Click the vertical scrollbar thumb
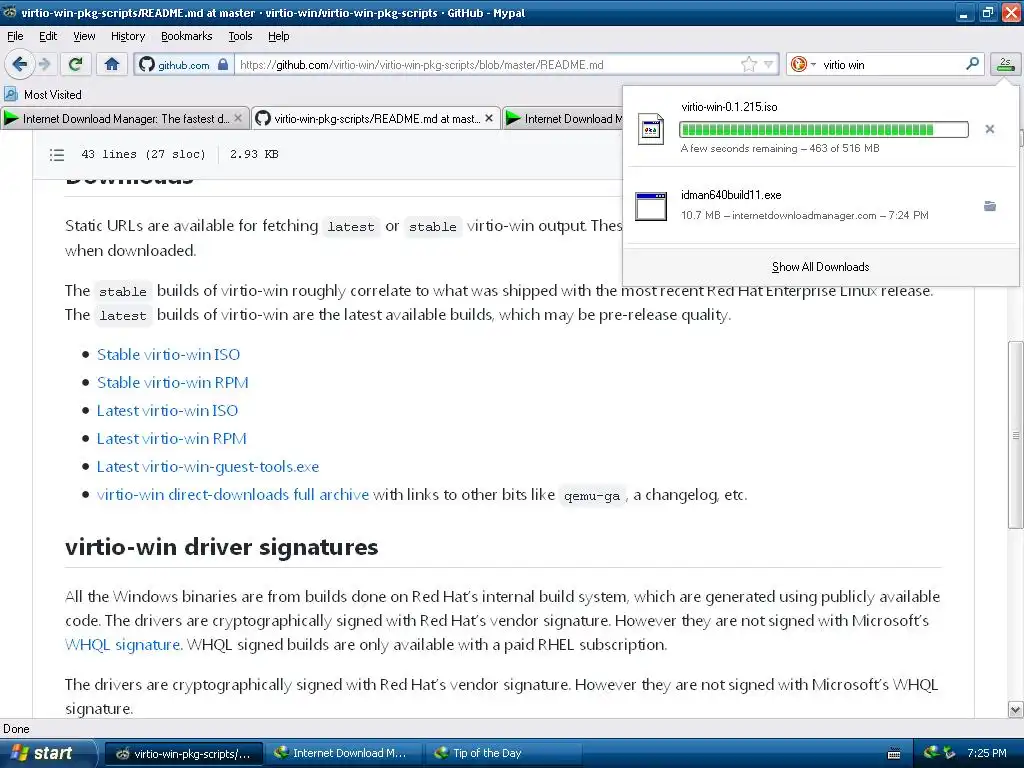1024x768 pixels. 1015,435
